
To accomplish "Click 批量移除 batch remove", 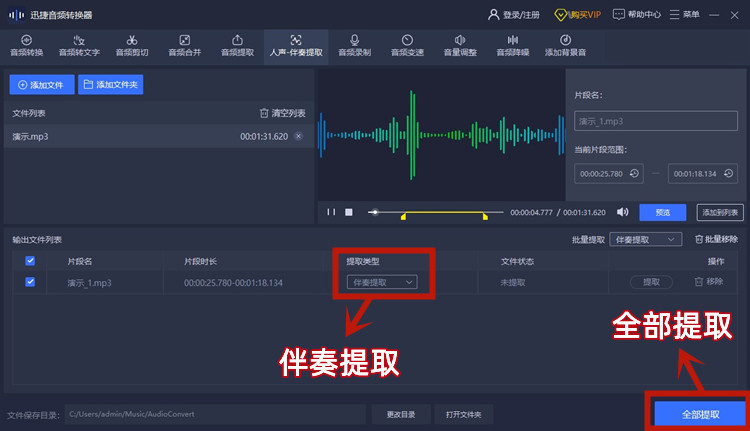I will coord(716,239).
